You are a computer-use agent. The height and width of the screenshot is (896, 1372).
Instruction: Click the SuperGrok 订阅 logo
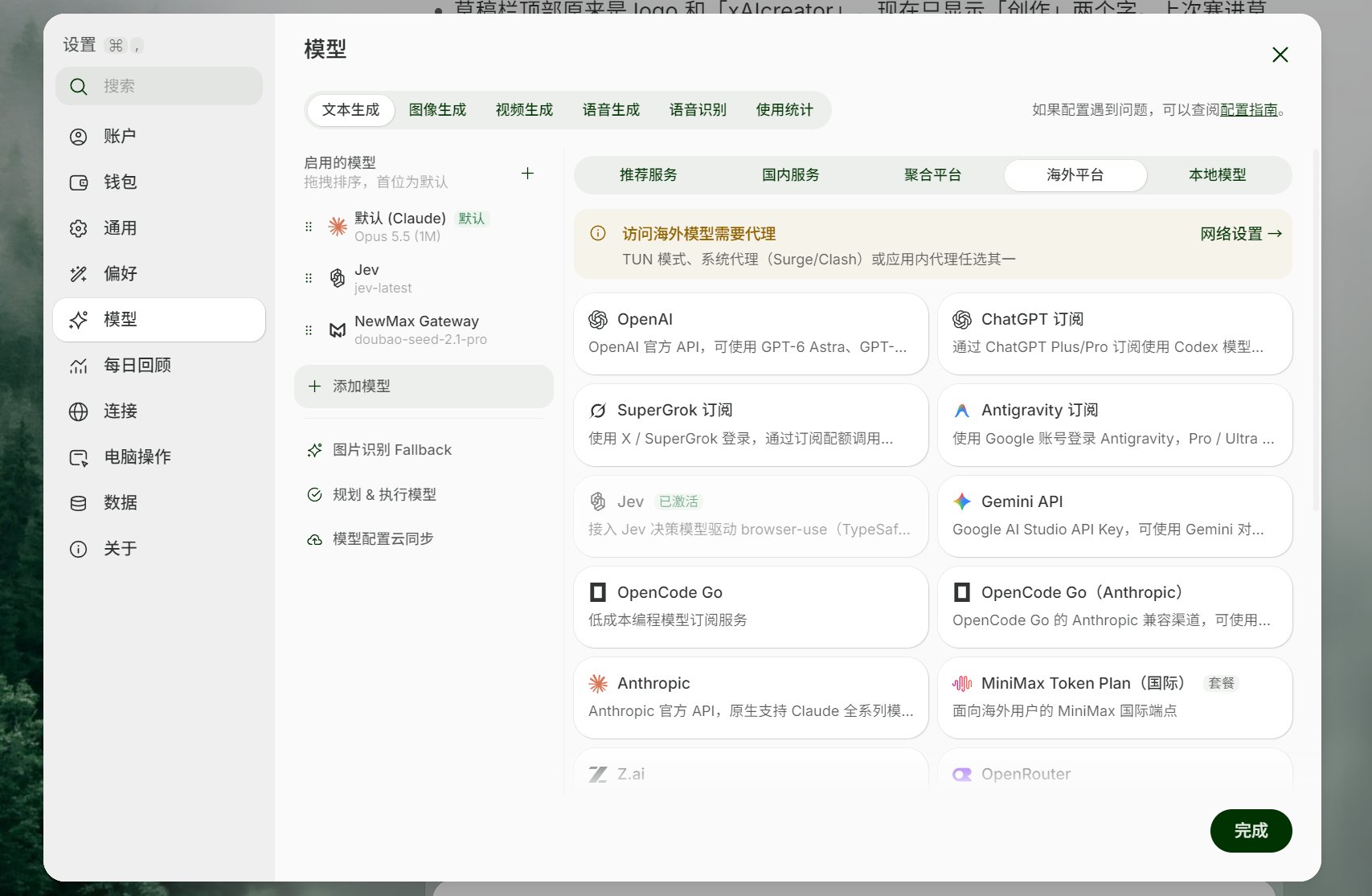(x=598, y=411)
